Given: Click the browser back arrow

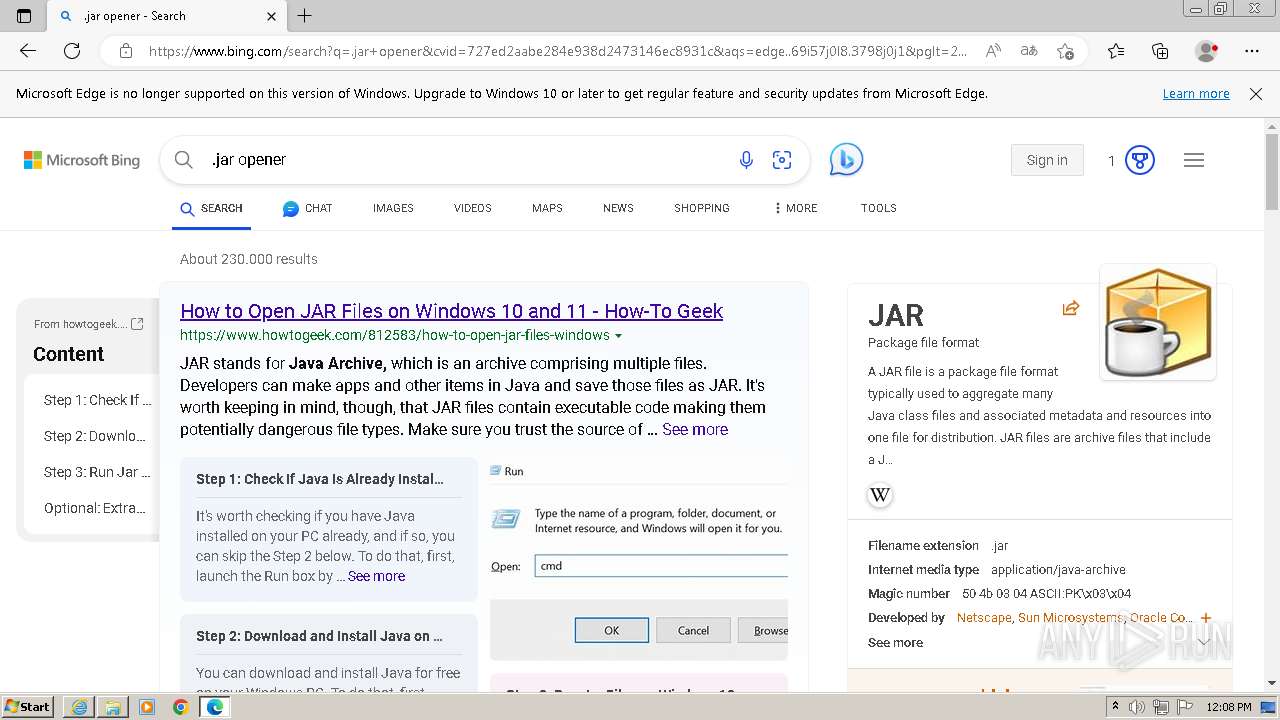Looking at the screenshot, I should click(28, 51).
